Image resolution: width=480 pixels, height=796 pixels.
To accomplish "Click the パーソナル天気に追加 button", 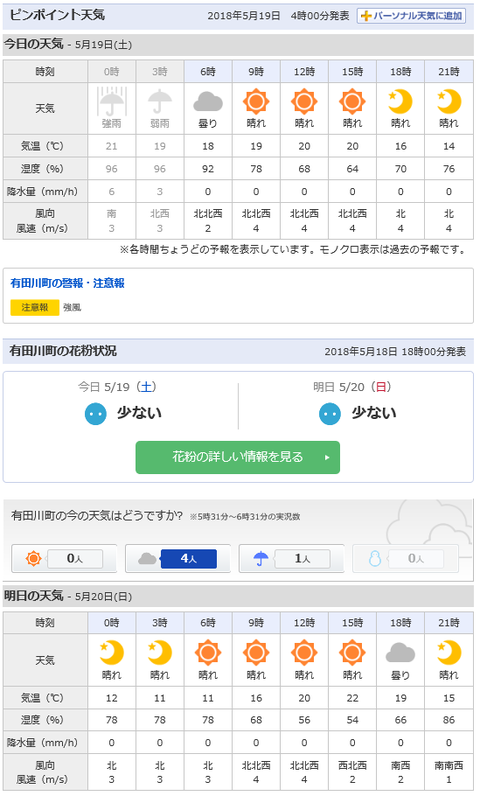I will coord(411,16).
